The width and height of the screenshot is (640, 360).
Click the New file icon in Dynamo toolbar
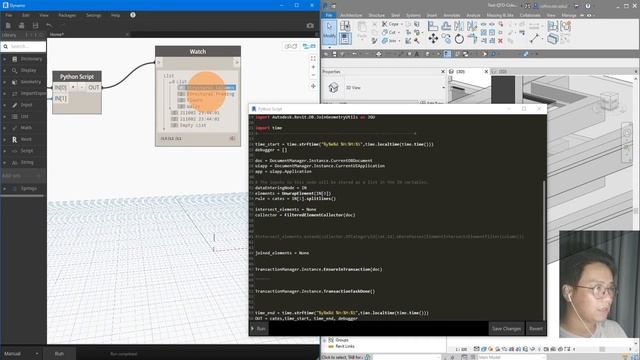[8, 26]
